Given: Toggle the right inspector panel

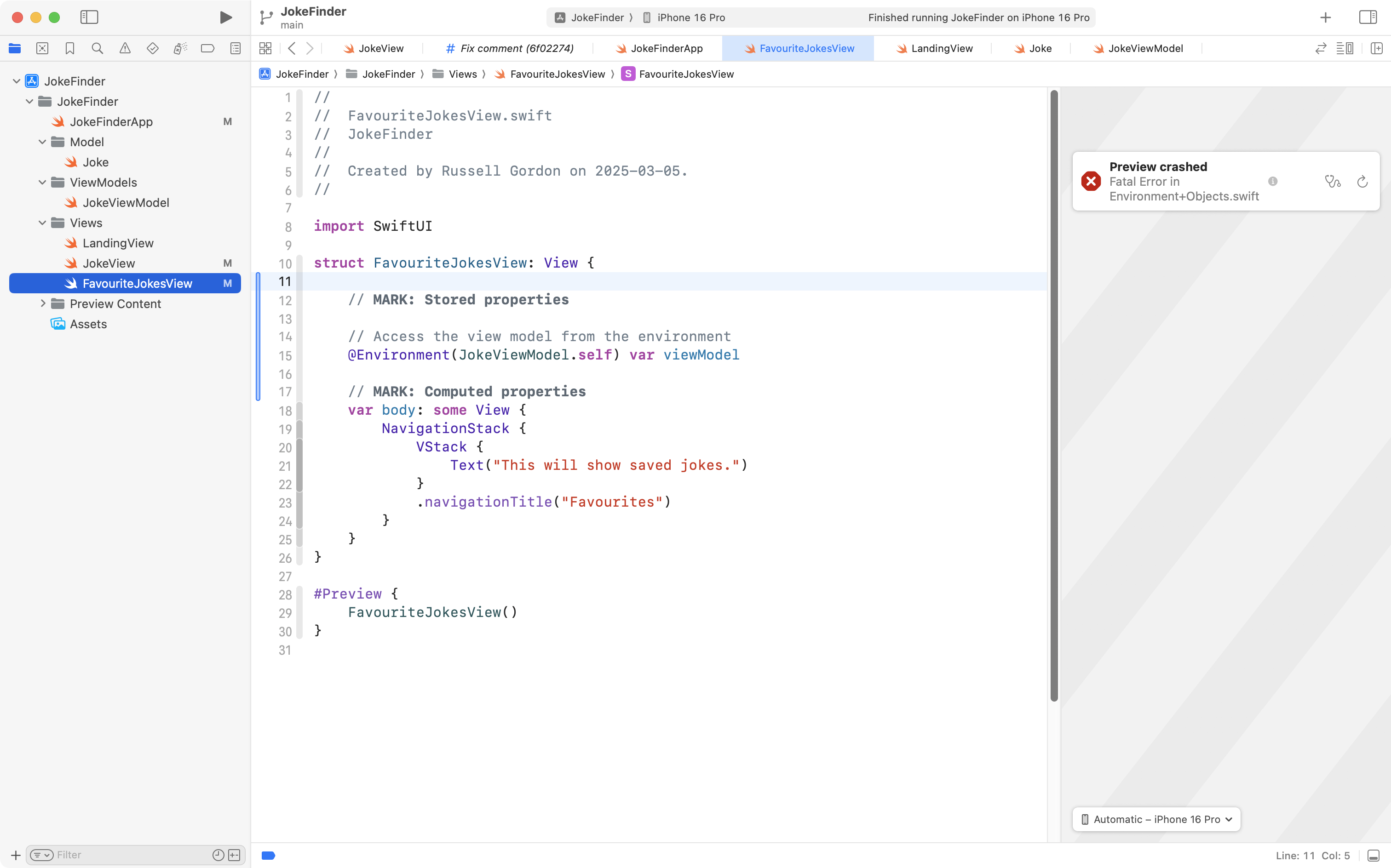Looking at the screenshot, I should point(1368,17).
